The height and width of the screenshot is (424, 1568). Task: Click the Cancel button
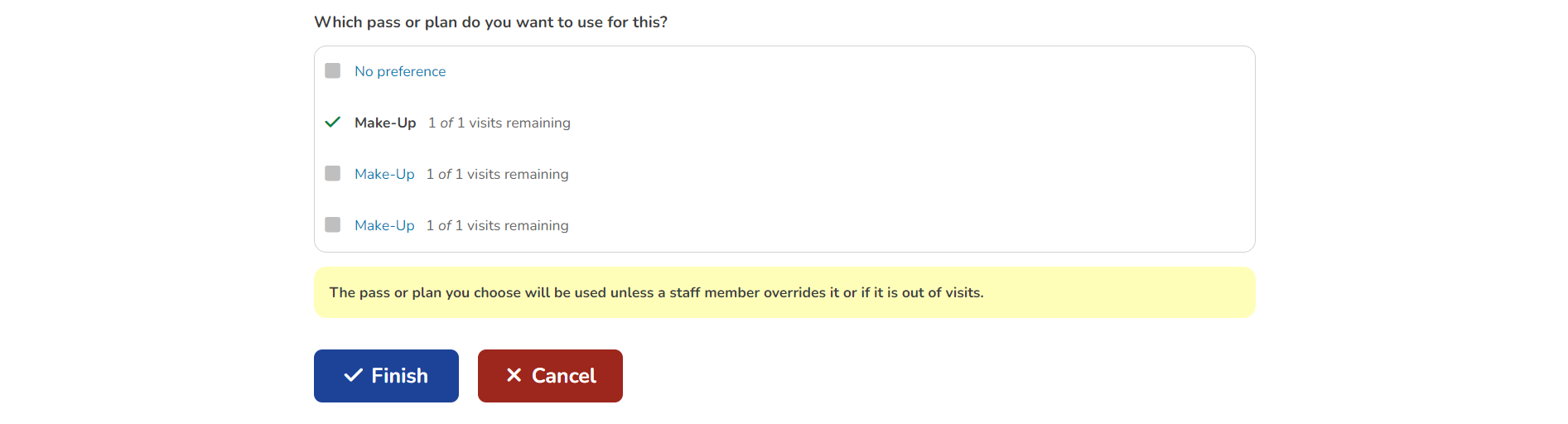point(550,376)
